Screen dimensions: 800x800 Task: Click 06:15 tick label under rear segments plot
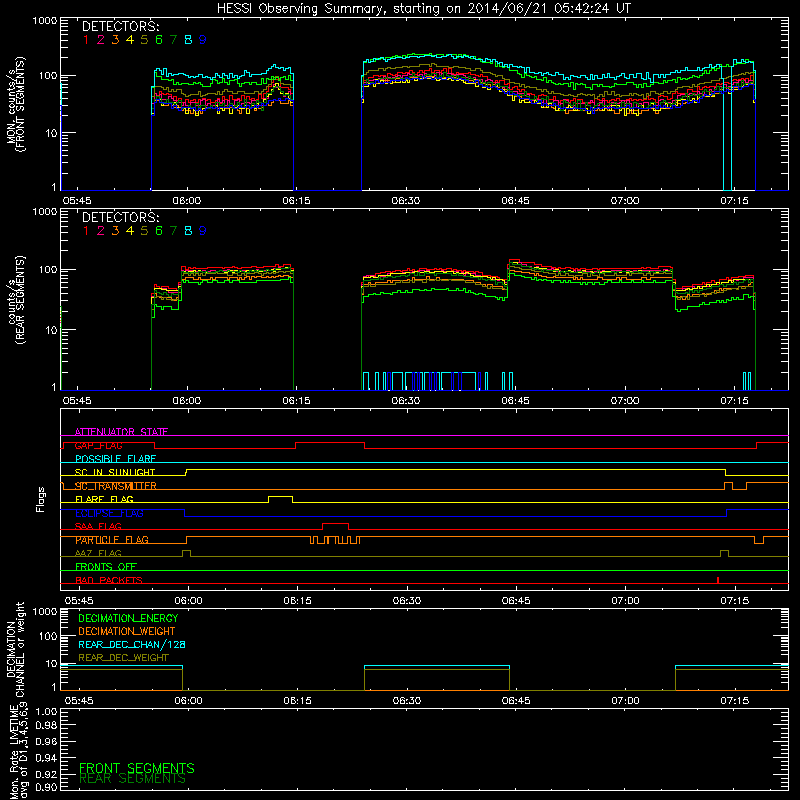296,401
